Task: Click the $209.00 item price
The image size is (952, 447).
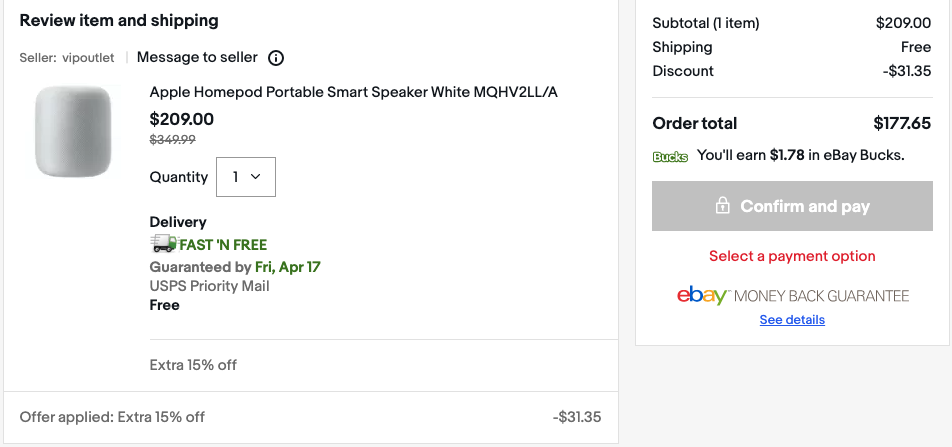Action: [181, 120]
